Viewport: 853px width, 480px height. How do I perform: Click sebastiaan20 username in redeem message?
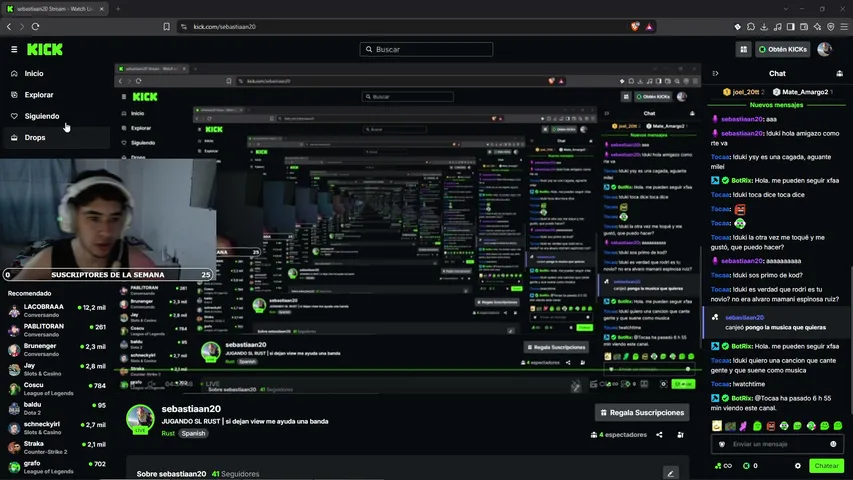744,317
